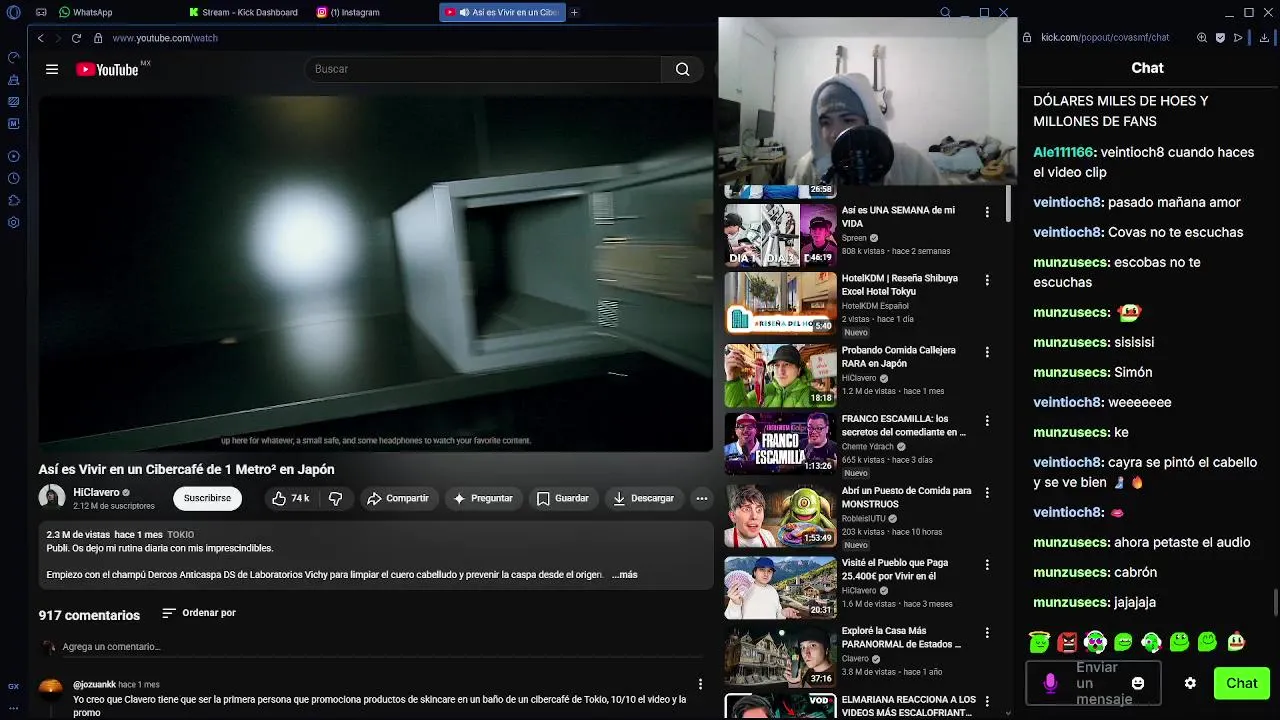Open the downloads icon in chat window toolbar
The height and width of the screenshot is (720, 1280).
tap(1264, 38)
